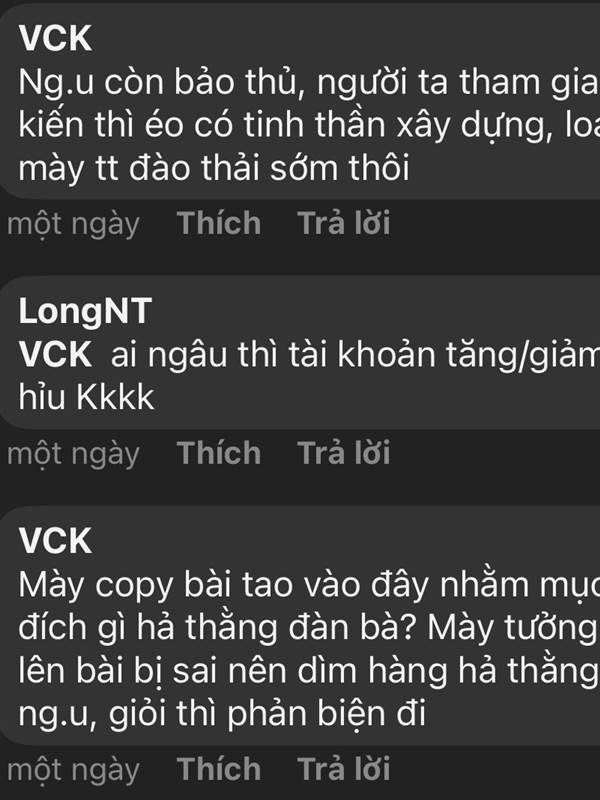Tap 'Thích' under the 'Mày copy bài' comment
The width and height of the screenshot is (600, 800).
point(219,769)
